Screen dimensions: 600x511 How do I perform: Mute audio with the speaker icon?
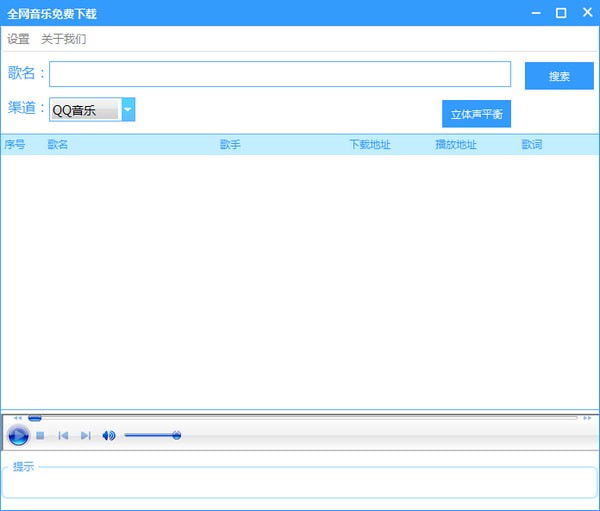tap(109, 436)
